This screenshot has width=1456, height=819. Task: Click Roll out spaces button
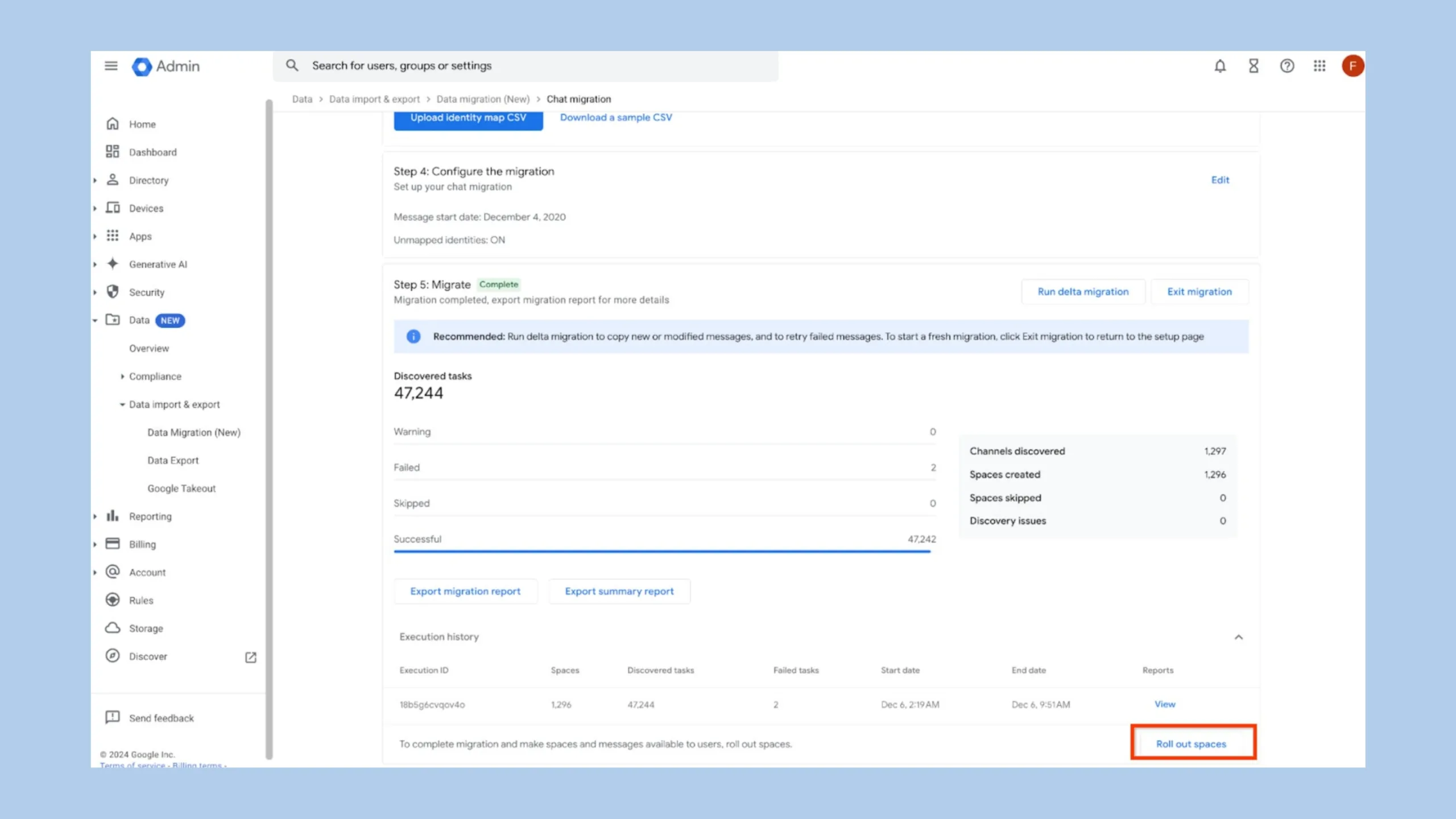(1191, 744)
